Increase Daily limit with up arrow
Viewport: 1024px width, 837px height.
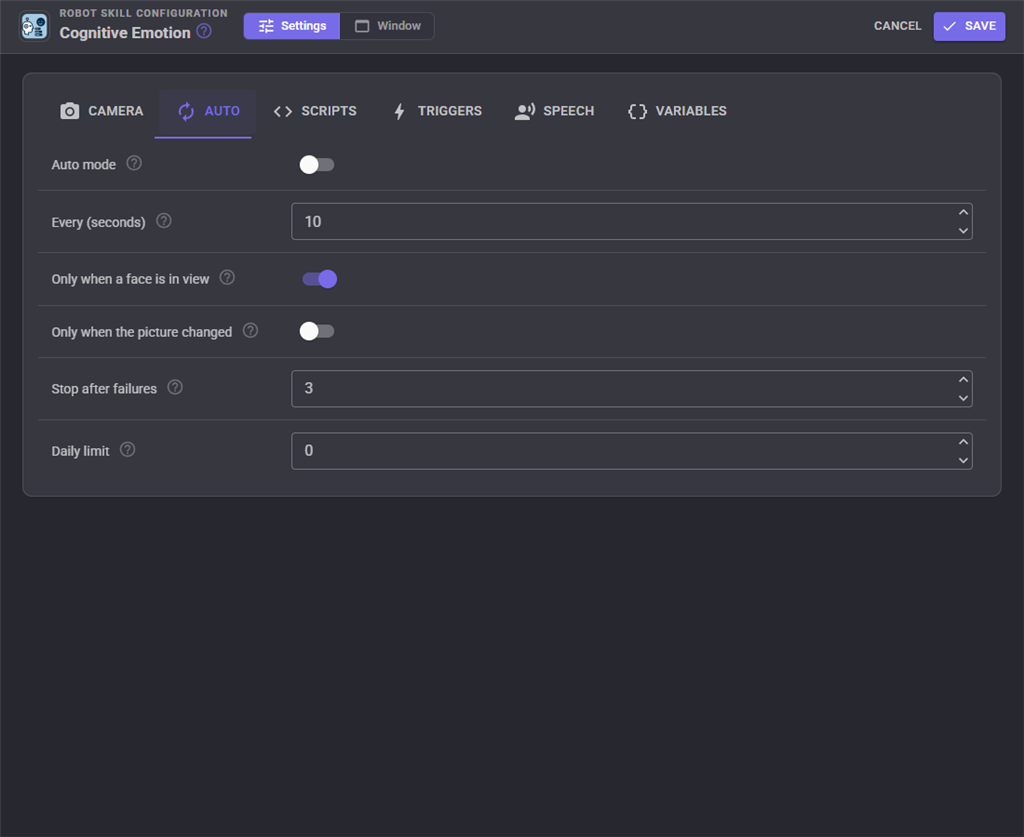[963, 442]
